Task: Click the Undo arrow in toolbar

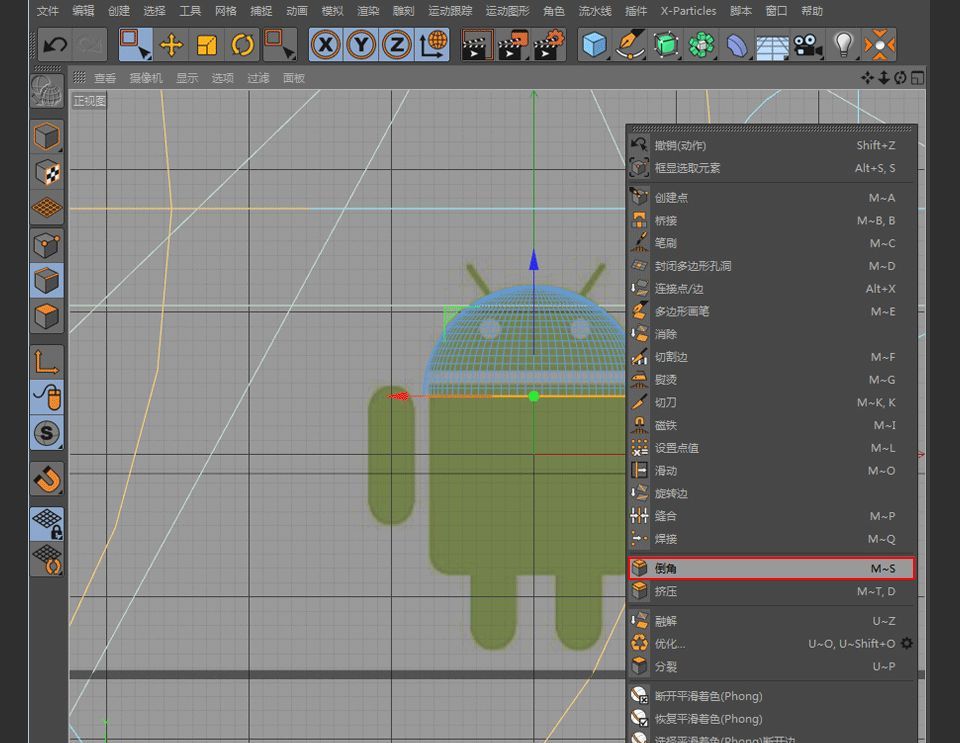Action: tap(56, 45)
